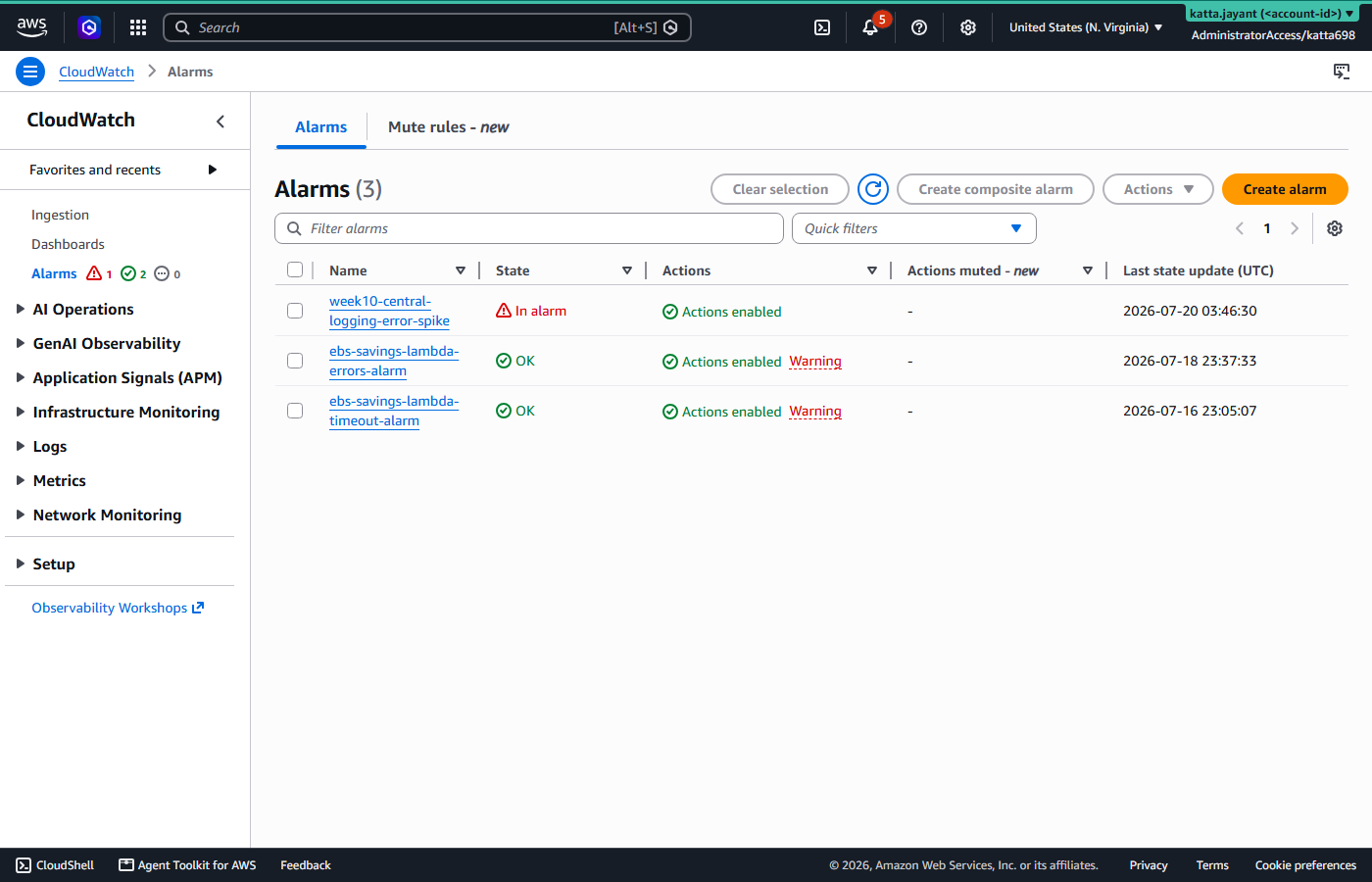The image size is (1372, 882).
Task: Click the Actions muted column sort arrow
Action: point(1088,270)
